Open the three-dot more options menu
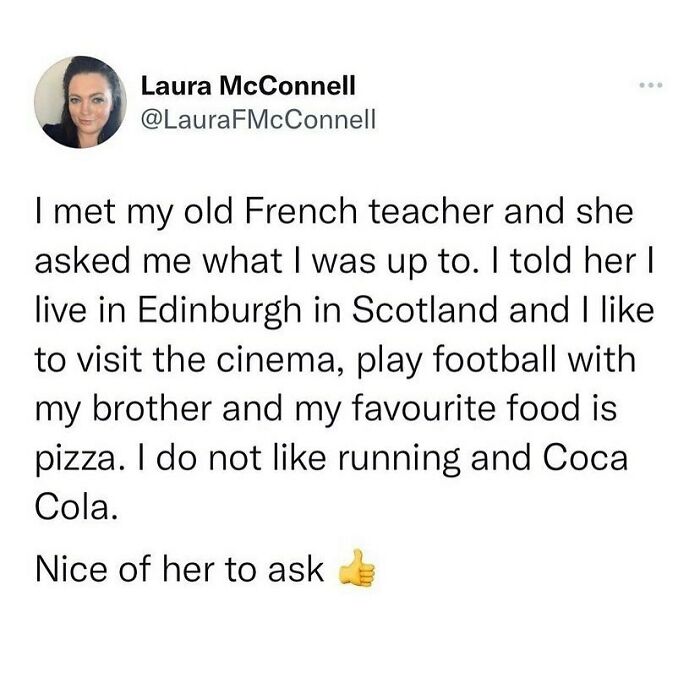 [651, 83]
